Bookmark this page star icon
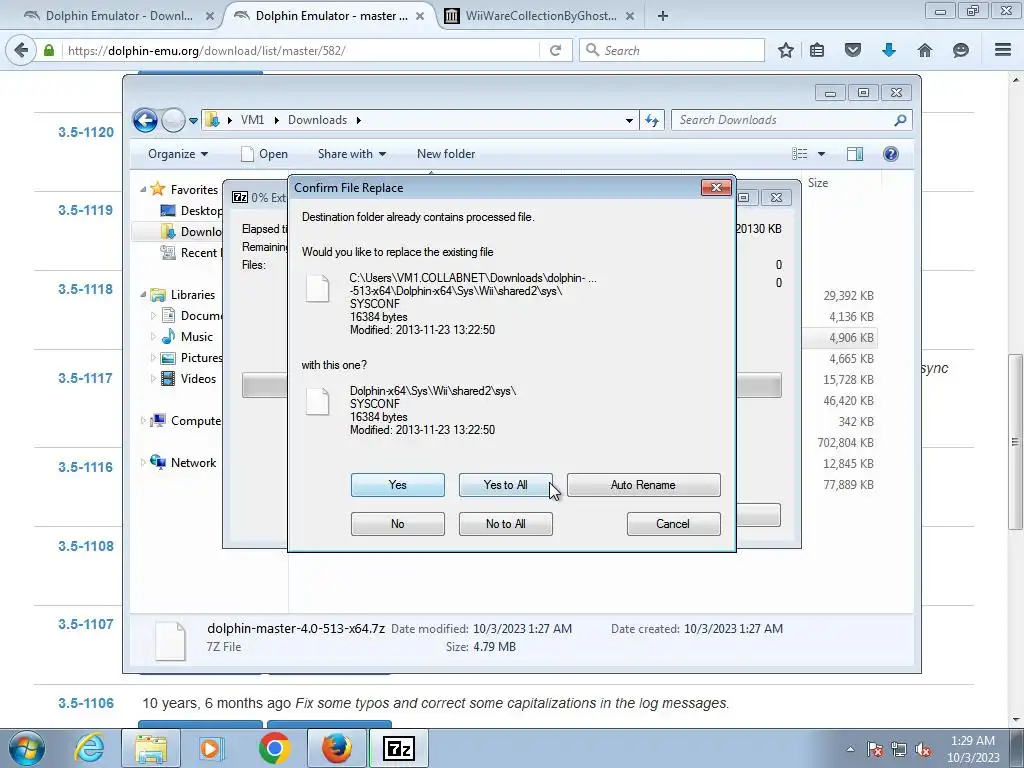 [786, 50]
